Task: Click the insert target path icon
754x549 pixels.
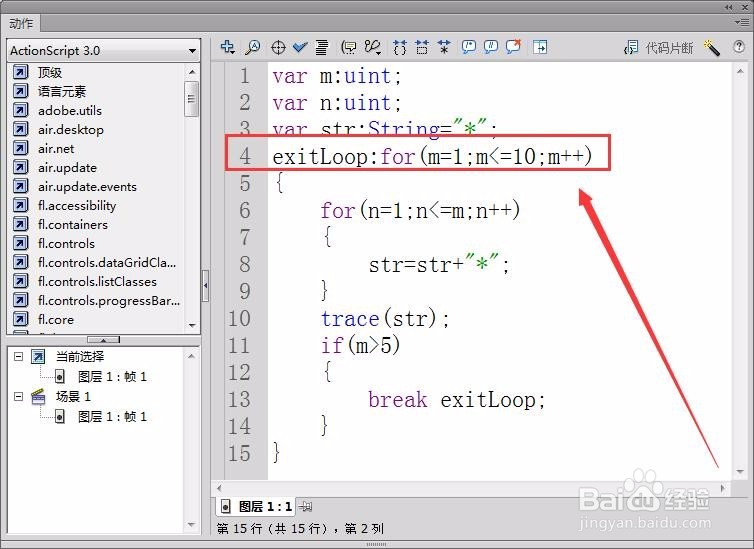Action: click(278, 47)
